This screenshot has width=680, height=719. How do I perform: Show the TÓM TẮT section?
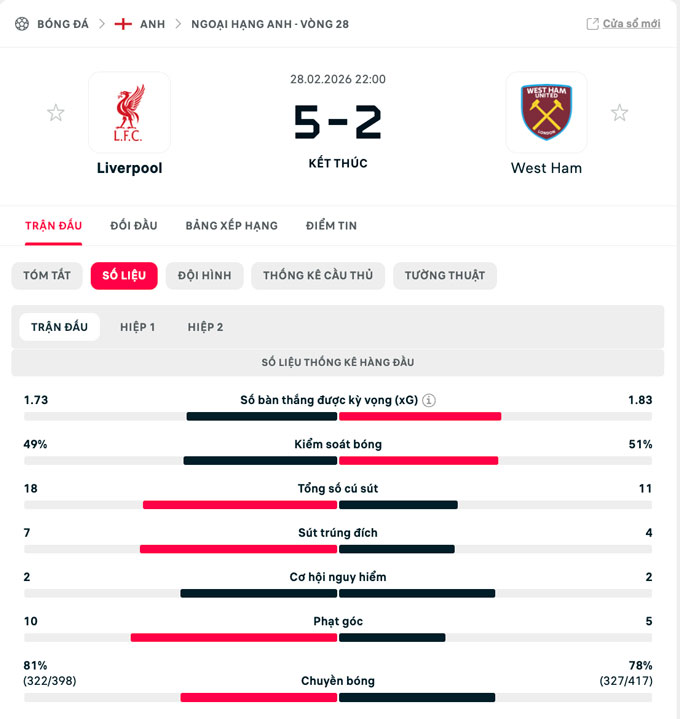click(47, 276)
